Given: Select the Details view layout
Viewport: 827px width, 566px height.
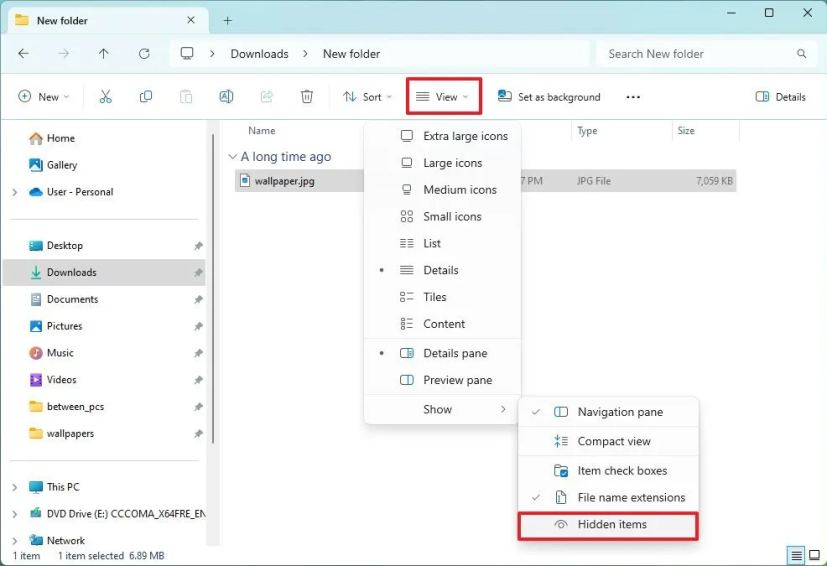Looking at the screenshot, I should click(443, 270).
